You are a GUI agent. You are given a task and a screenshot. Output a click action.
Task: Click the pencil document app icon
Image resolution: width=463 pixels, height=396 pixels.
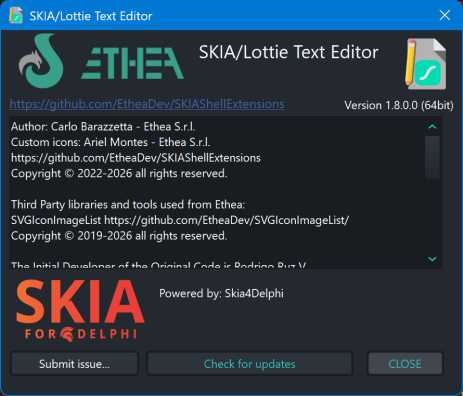pos(426,64)
